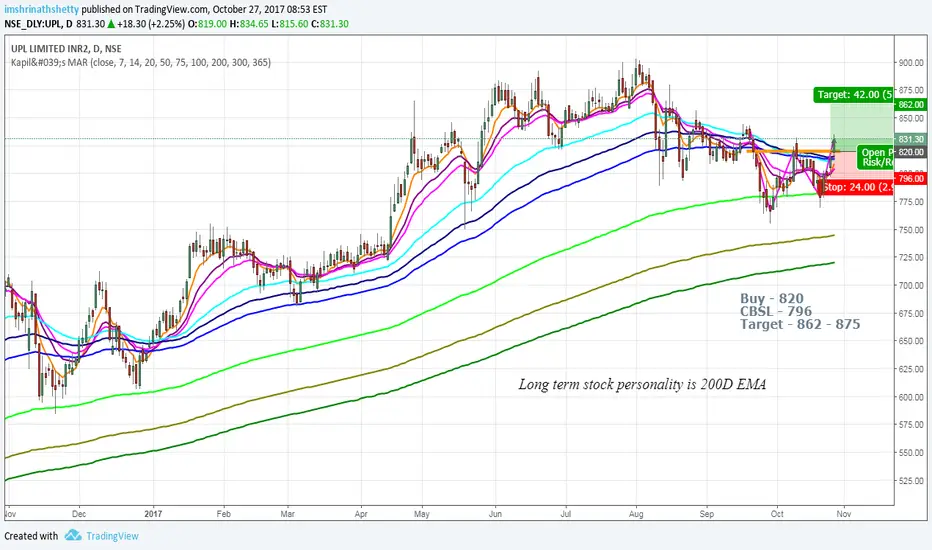Click the 862.00 green price tag

coord(911,105)
